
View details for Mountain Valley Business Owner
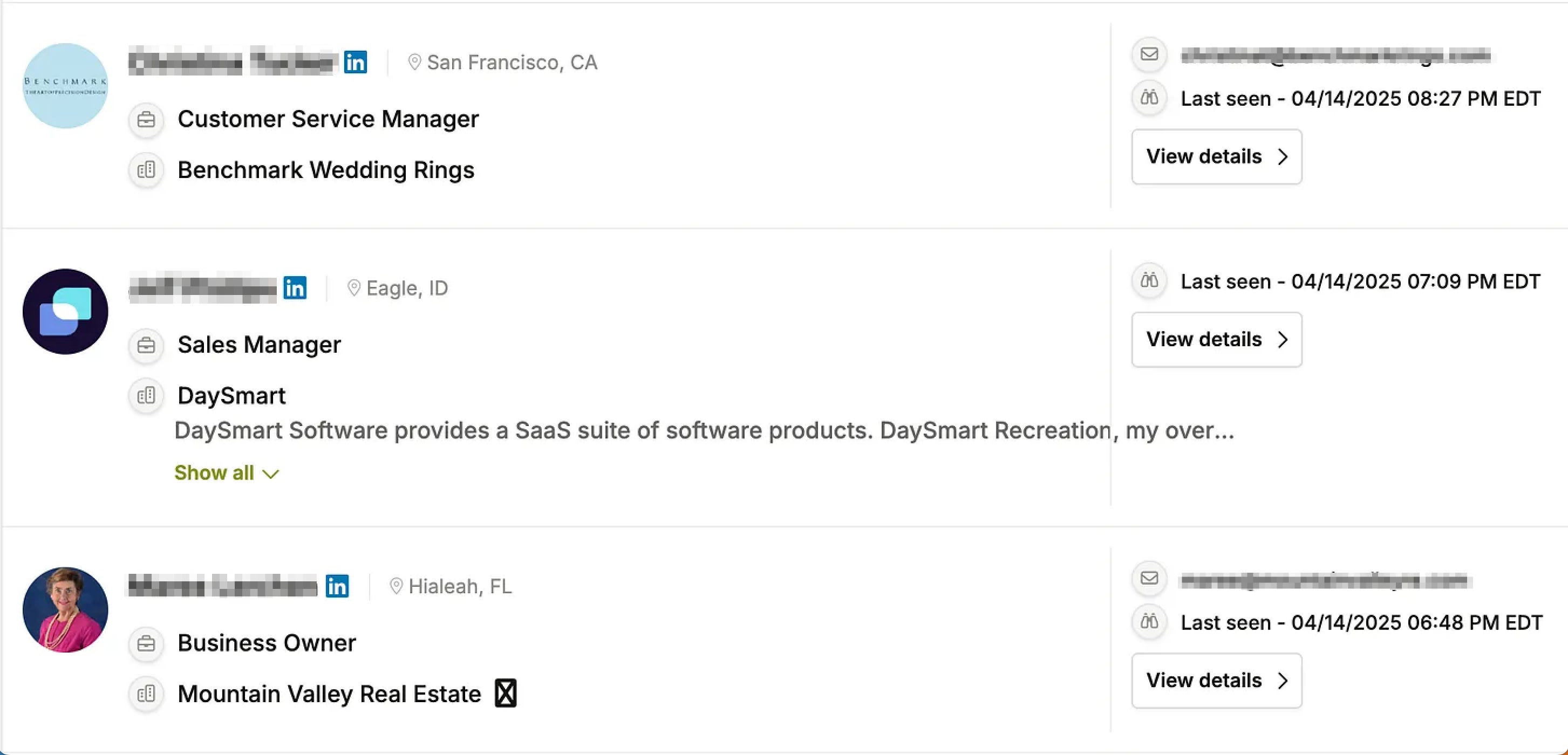click(x=1216, y=680)
